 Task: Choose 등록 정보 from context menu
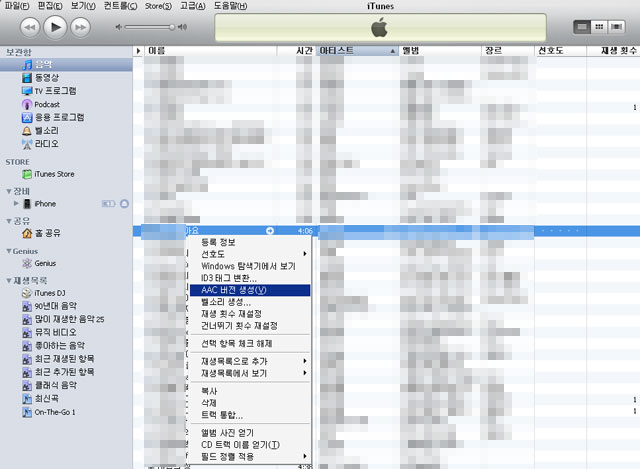[250, 242]
